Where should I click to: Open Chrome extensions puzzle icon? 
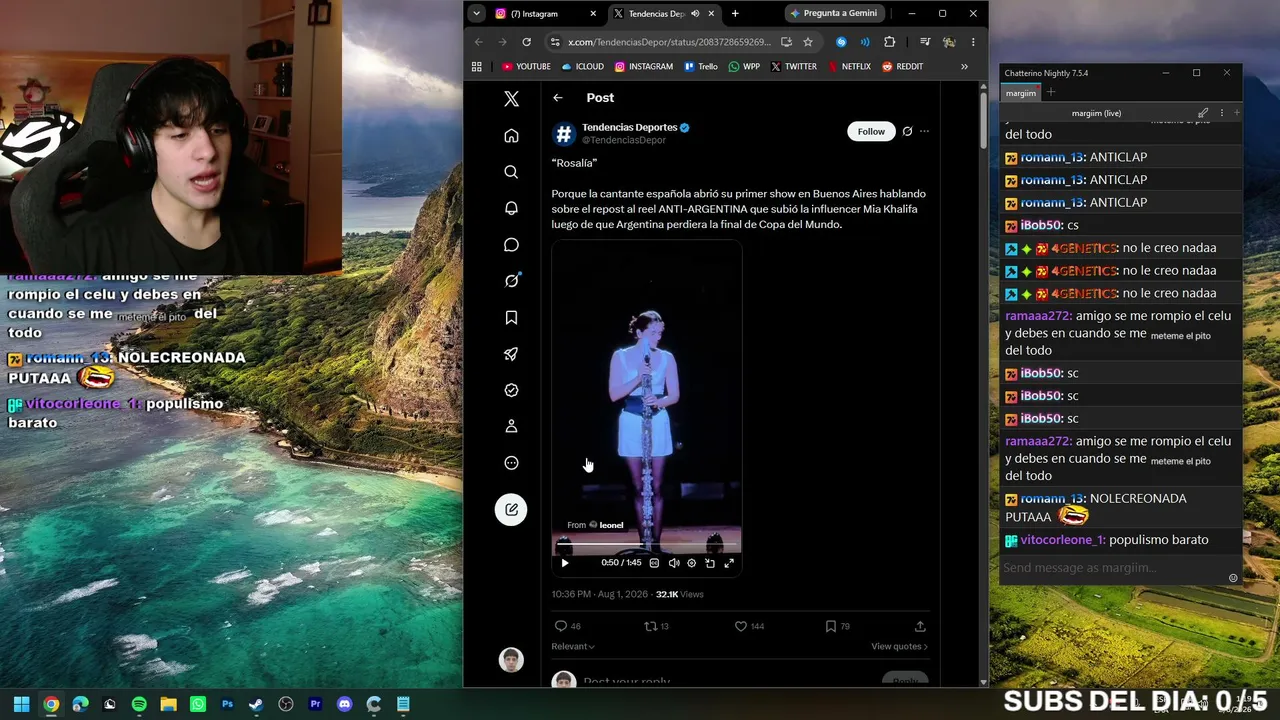click(889, 42)
